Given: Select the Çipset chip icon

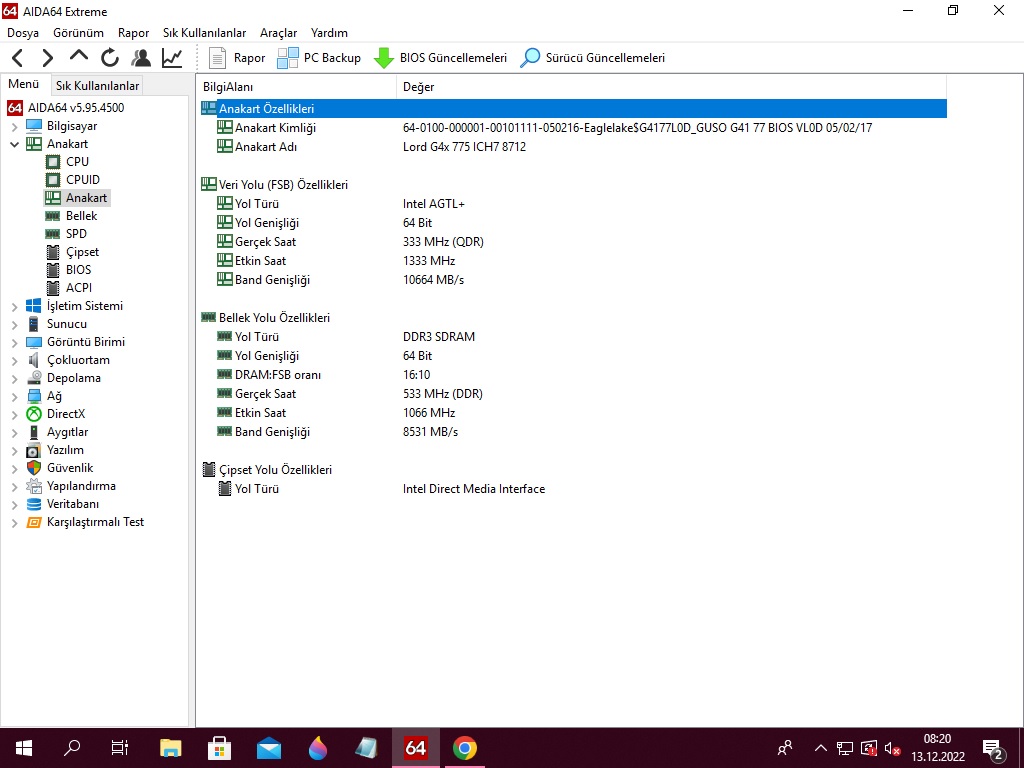Looking at the screenshot, I should 53,252.
